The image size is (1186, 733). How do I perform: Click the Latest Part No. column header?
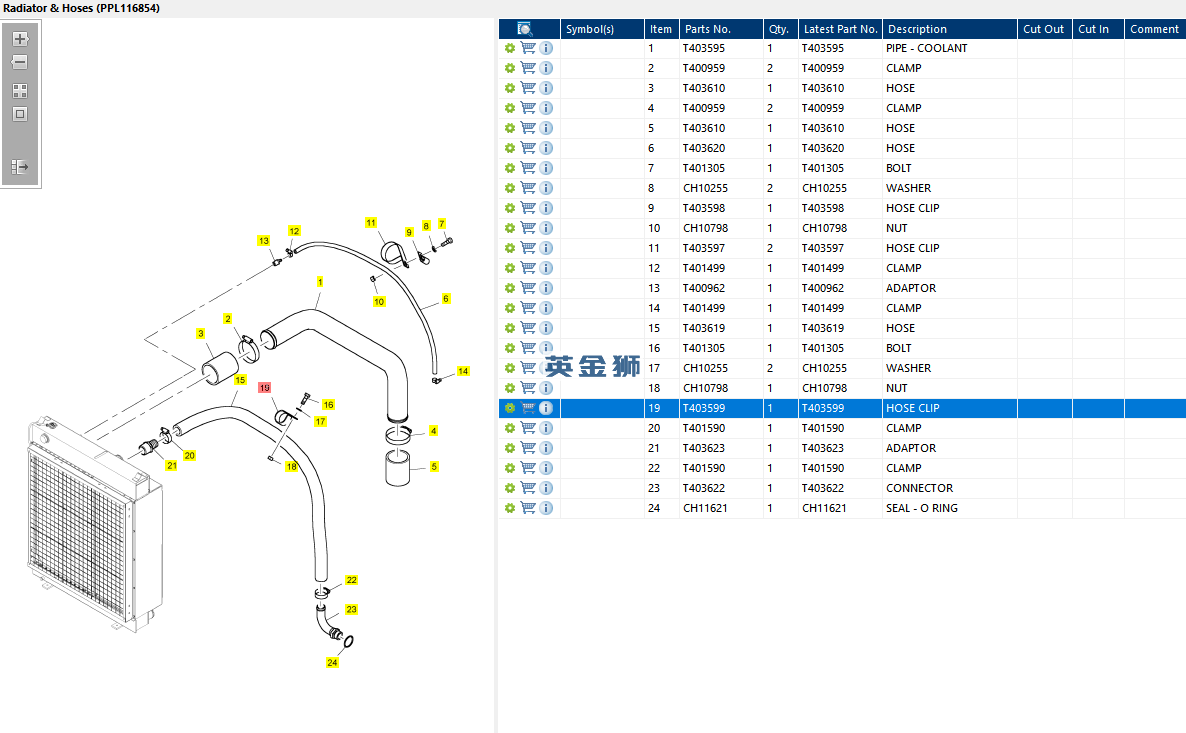click(x=840, y=29)
